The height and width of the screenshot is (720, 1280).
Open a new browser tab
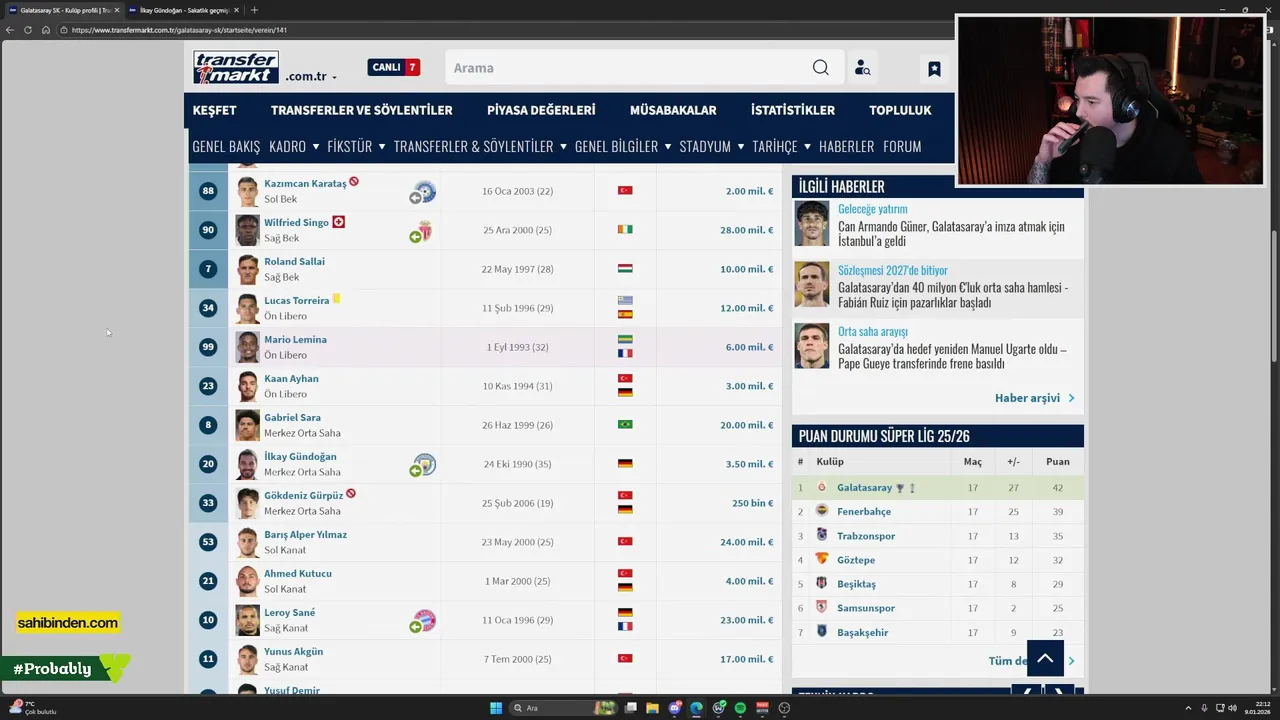tap(254, 10)
